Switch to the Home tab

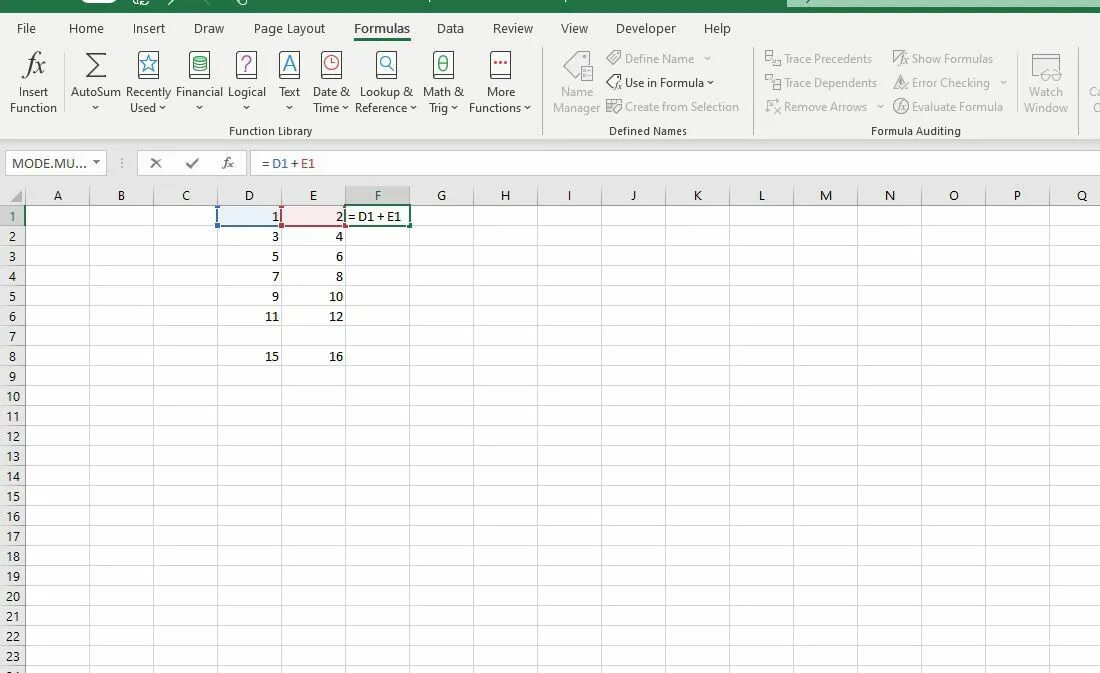tap(86, 29)
